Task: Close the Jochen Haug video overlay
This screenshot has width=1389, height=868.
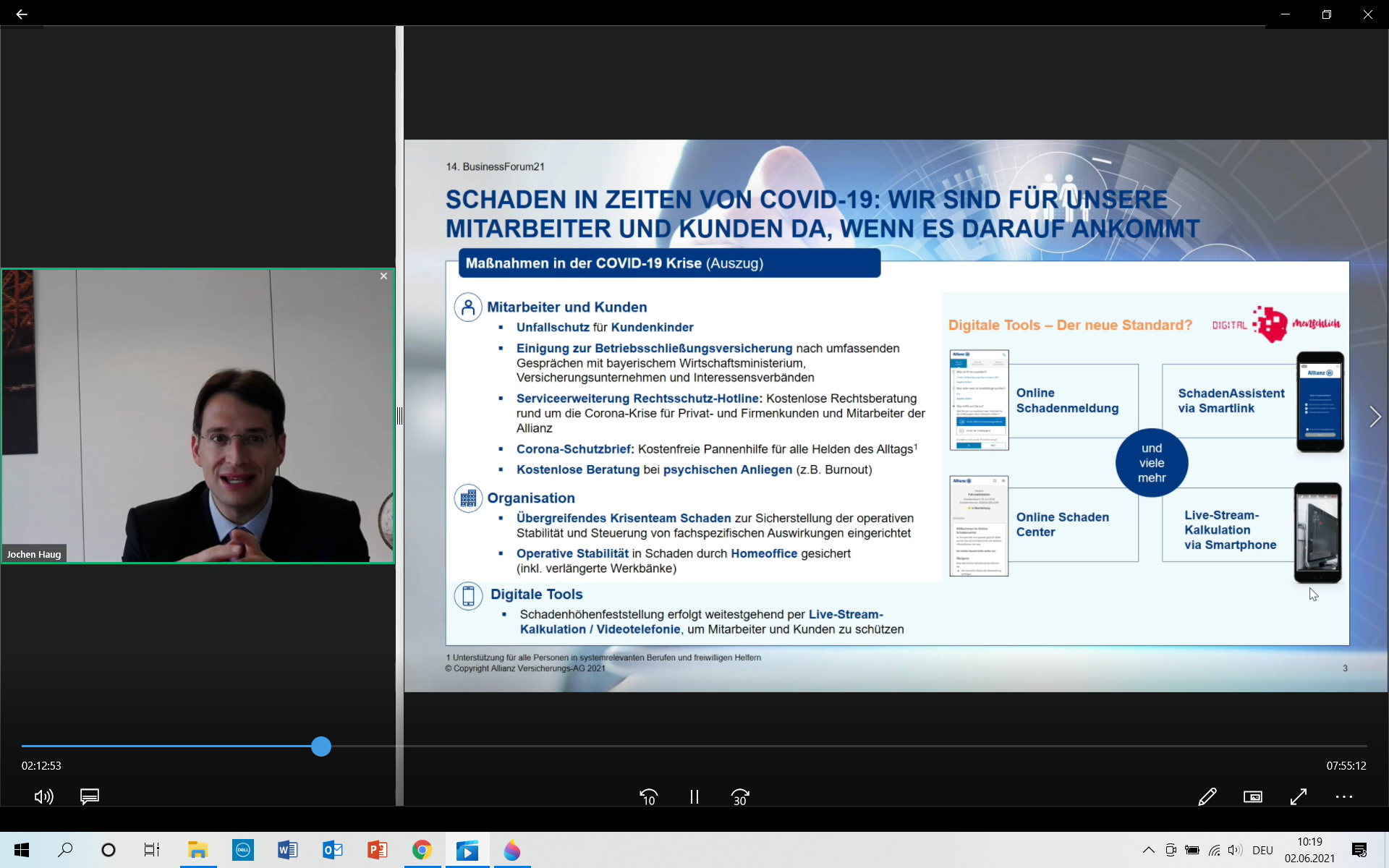Action: click(383, 276)
